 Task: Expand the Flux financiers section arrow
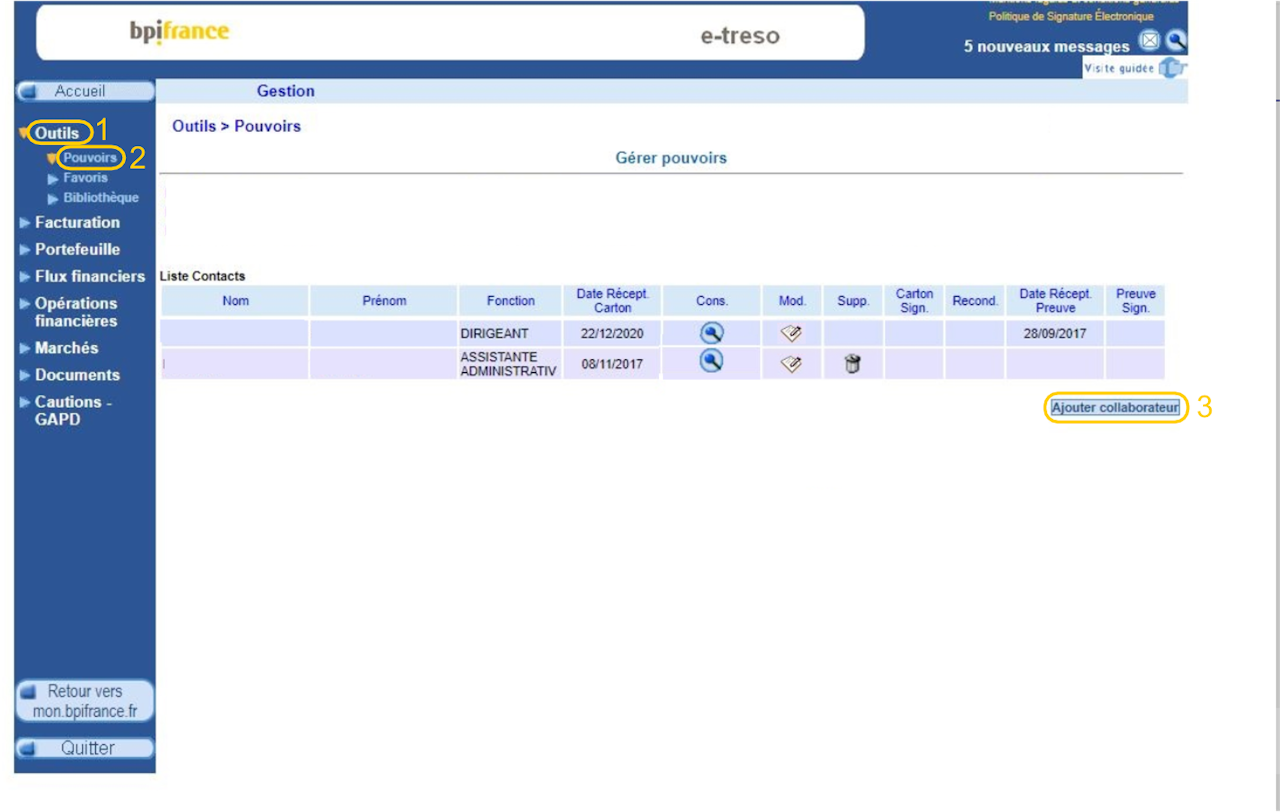click(x=25, y=277)
